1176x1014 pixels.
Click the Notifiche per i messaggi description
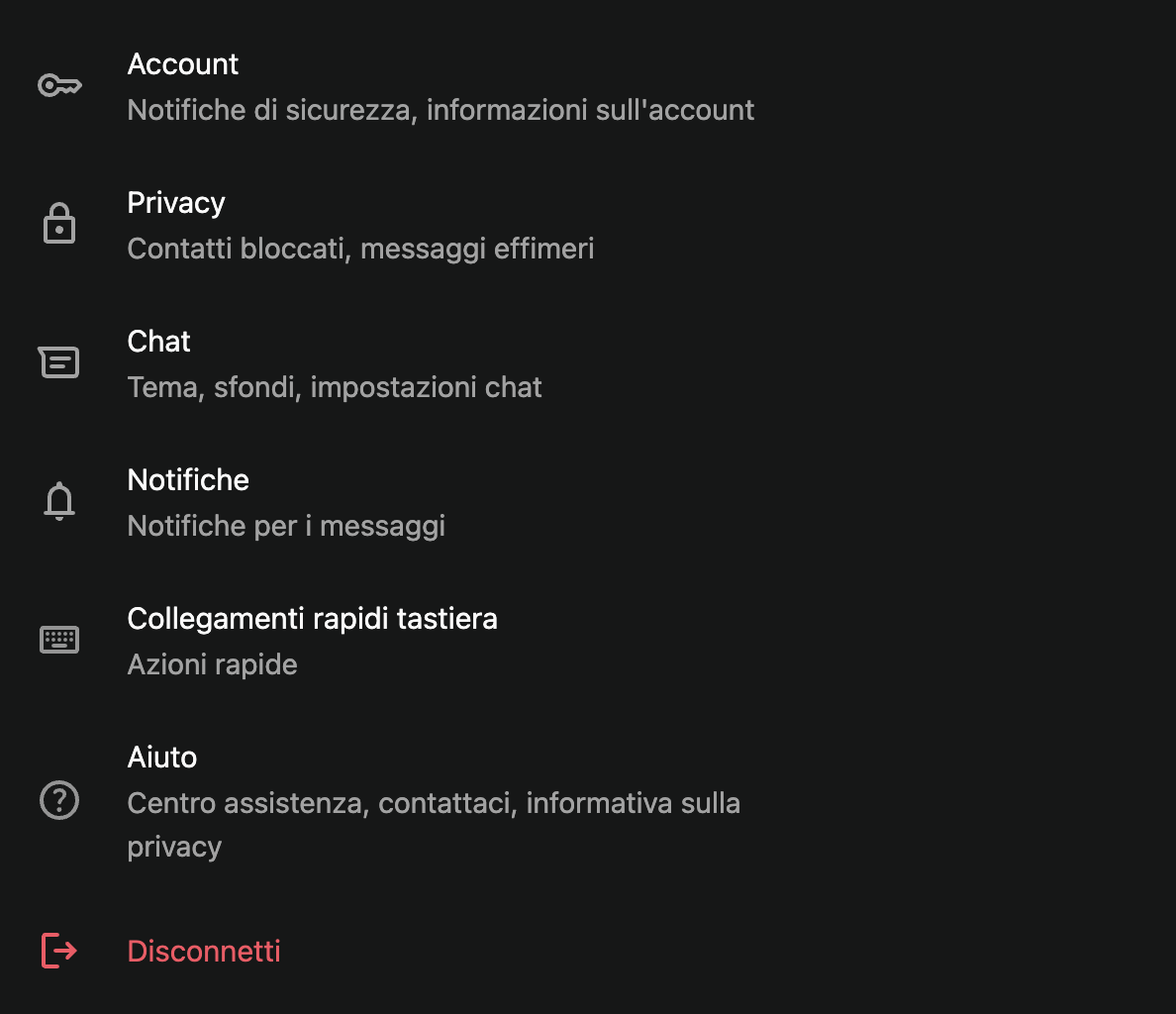pos(285,526)
